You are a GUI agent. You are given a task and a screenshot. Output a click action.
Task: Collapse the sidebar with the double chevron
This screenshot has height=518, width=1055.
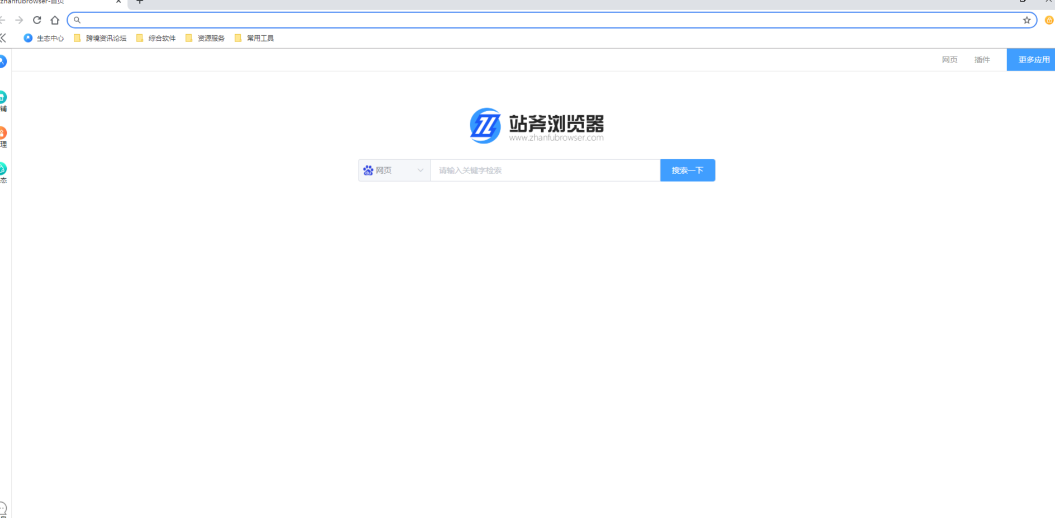click(3, 38)
